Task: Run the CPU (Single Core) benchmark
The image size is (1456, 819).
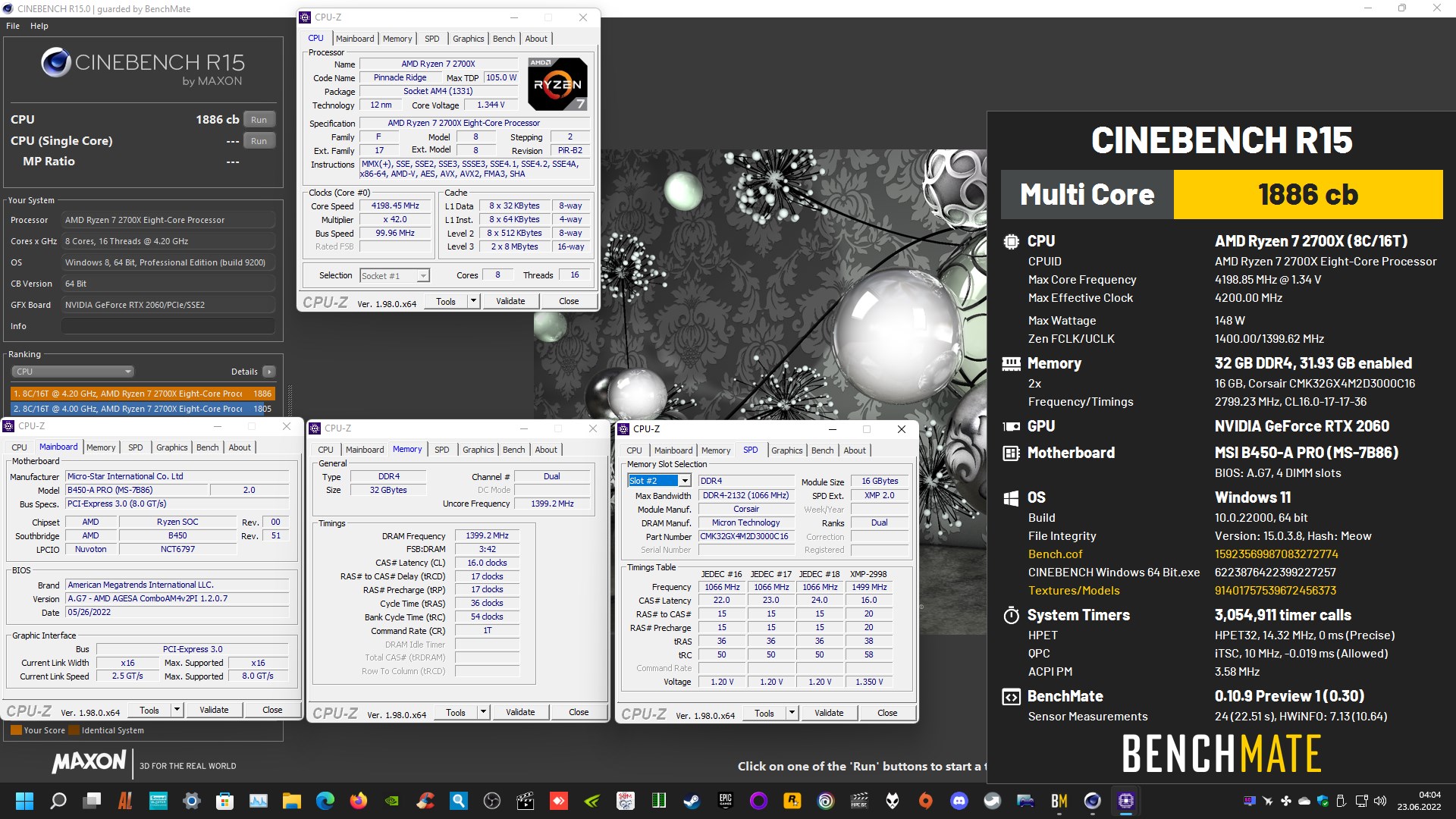Action: click(x=259, y=141)
